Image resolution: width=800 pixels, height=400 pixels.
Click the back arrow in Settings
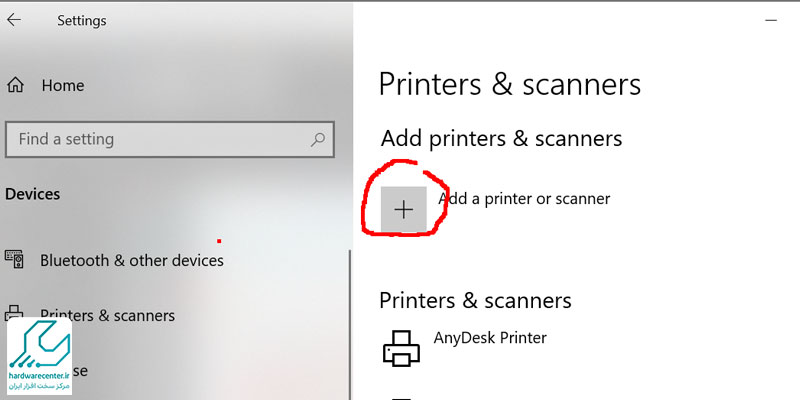14,19
